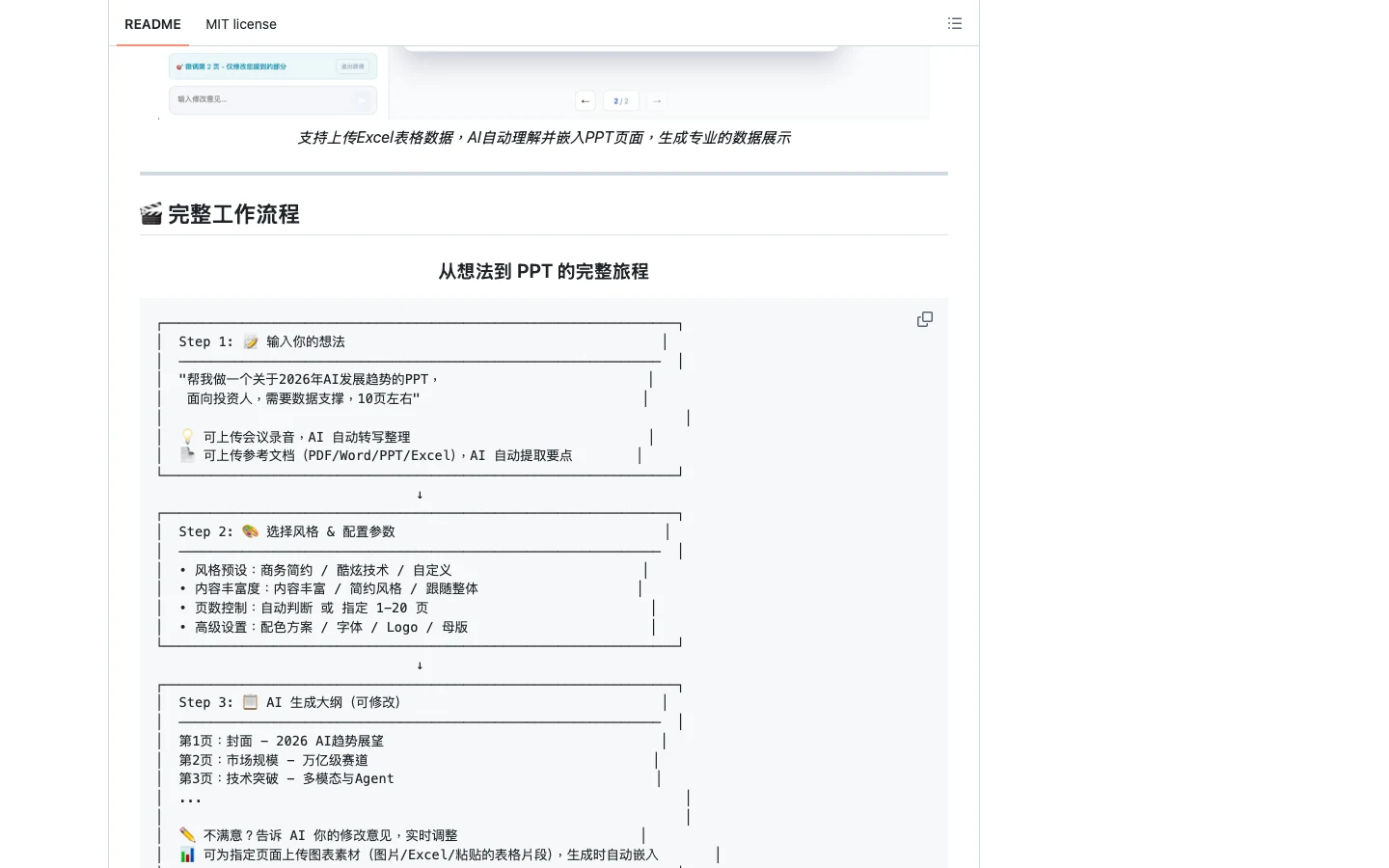Click the 高级设置 bullet line
The height and width of the screenshot is (868, 1389).
[323, 627]
